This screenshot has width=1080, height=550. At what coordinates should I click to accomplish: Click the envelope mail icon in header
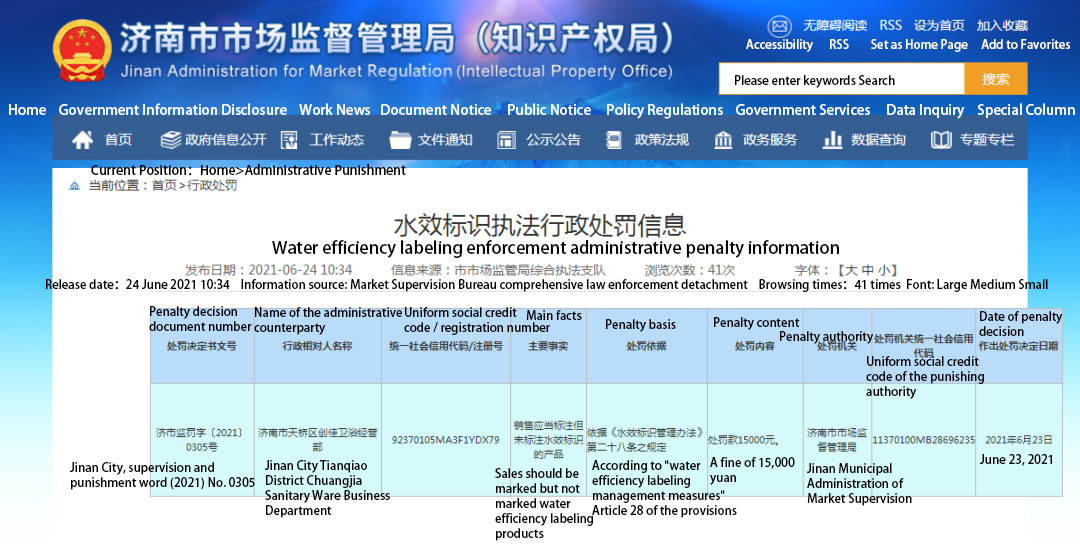point(779,26)
